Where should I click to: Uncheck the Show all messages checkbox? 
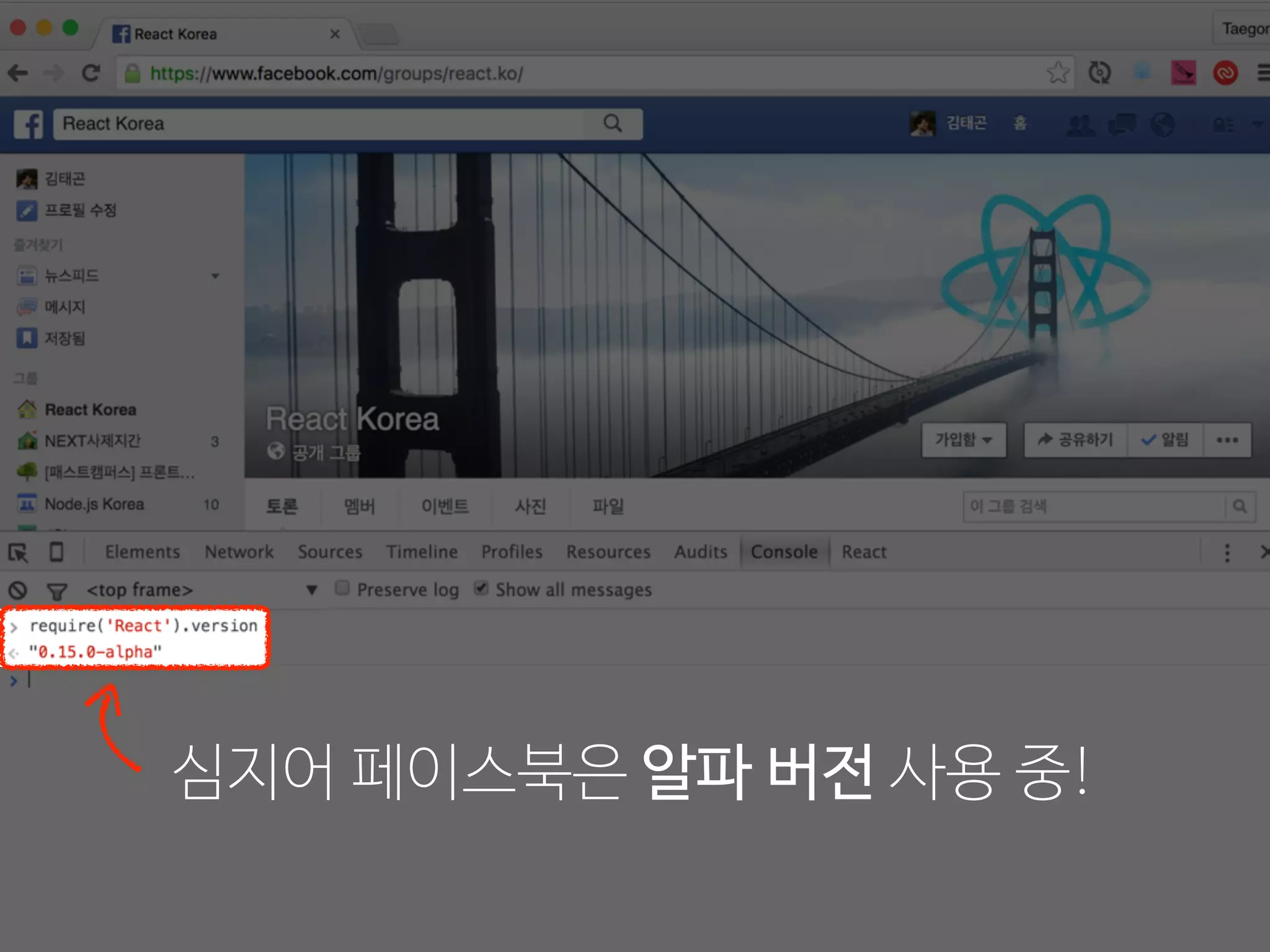point(481,588)
